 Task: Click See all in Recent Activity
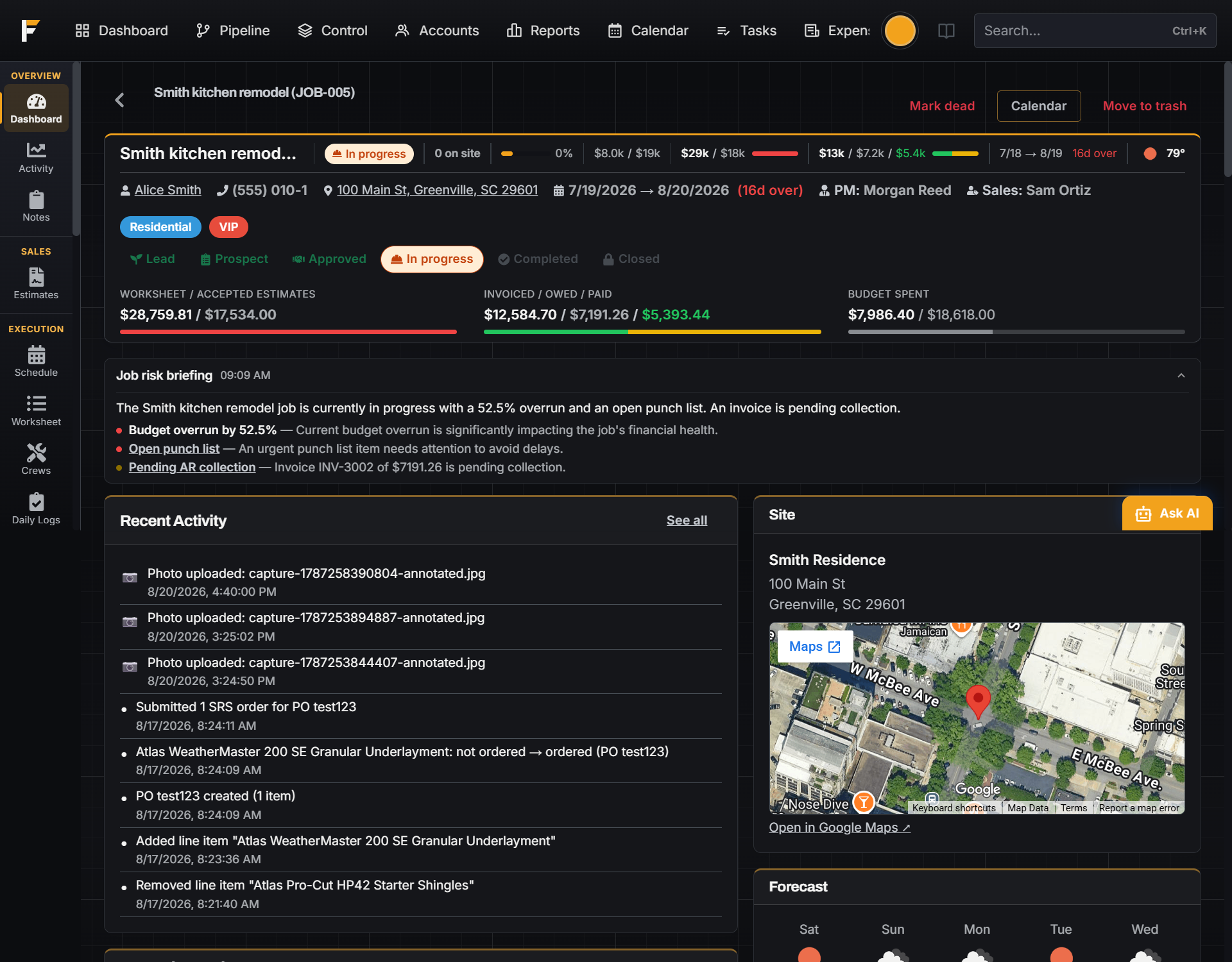[687, 520]
